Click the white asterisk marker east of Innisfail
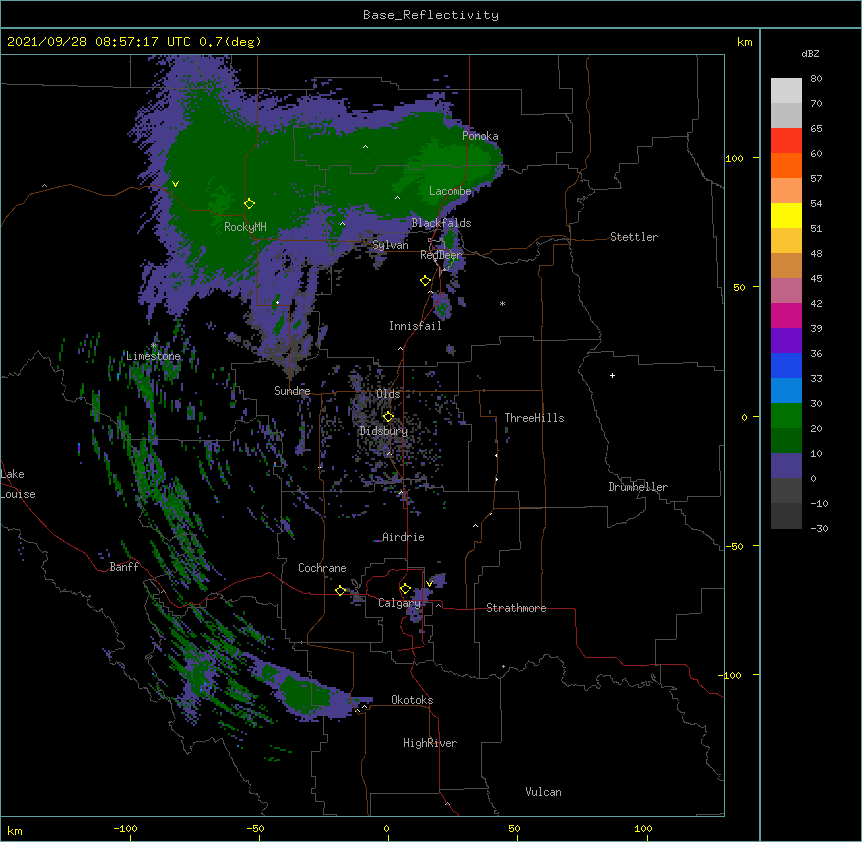Screen dimensions: 862x842 pos(502,303)
